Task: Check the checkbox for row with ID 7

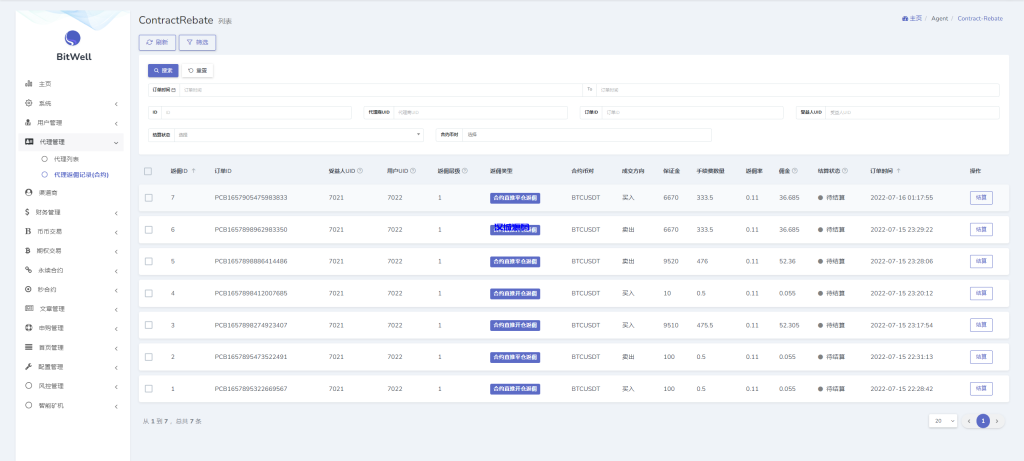Action: click(148, 198)
